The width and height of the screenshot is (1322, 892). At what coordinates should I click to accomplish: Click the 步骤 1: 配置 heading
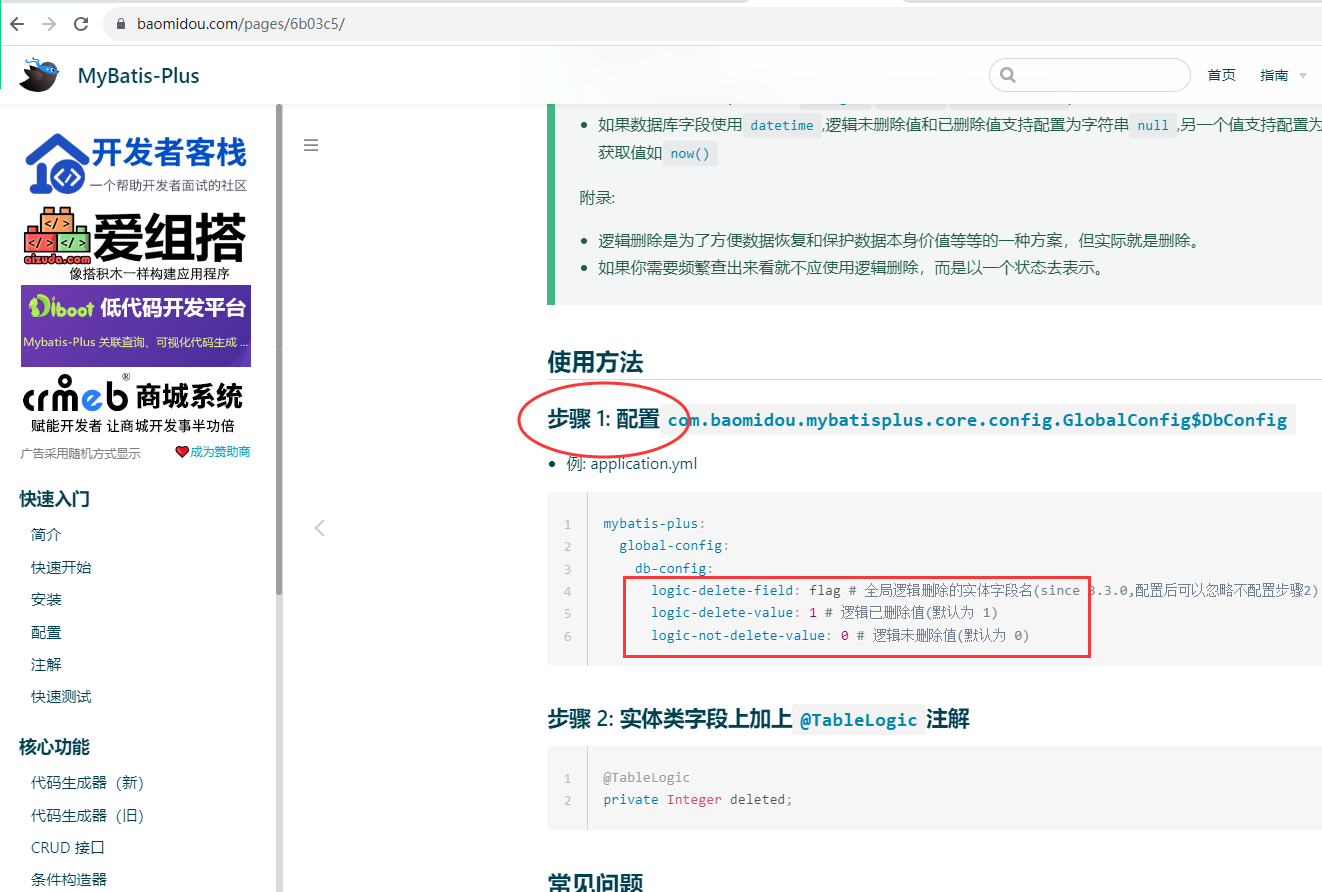click(603, 419)
